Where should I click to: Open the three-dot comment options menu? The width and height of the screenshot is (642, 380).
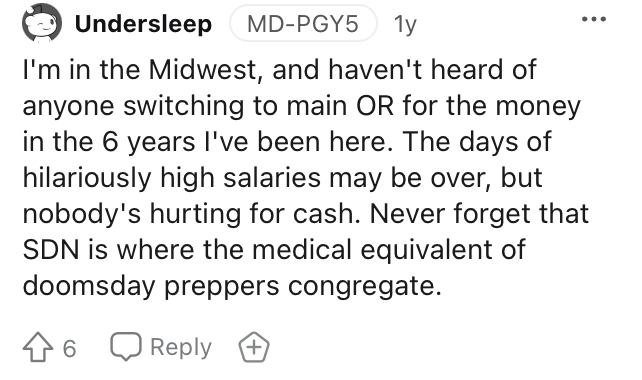(594, 19)
